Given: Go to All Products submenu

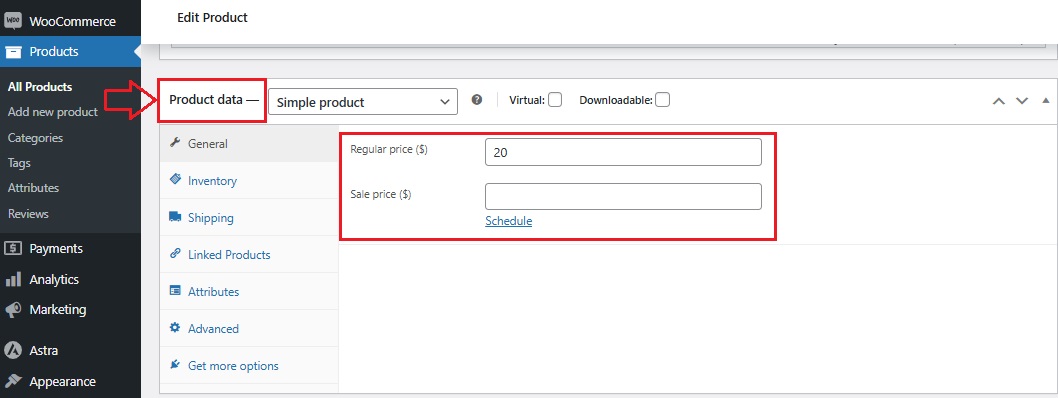Looking at the screenshot, I should 40,87.
